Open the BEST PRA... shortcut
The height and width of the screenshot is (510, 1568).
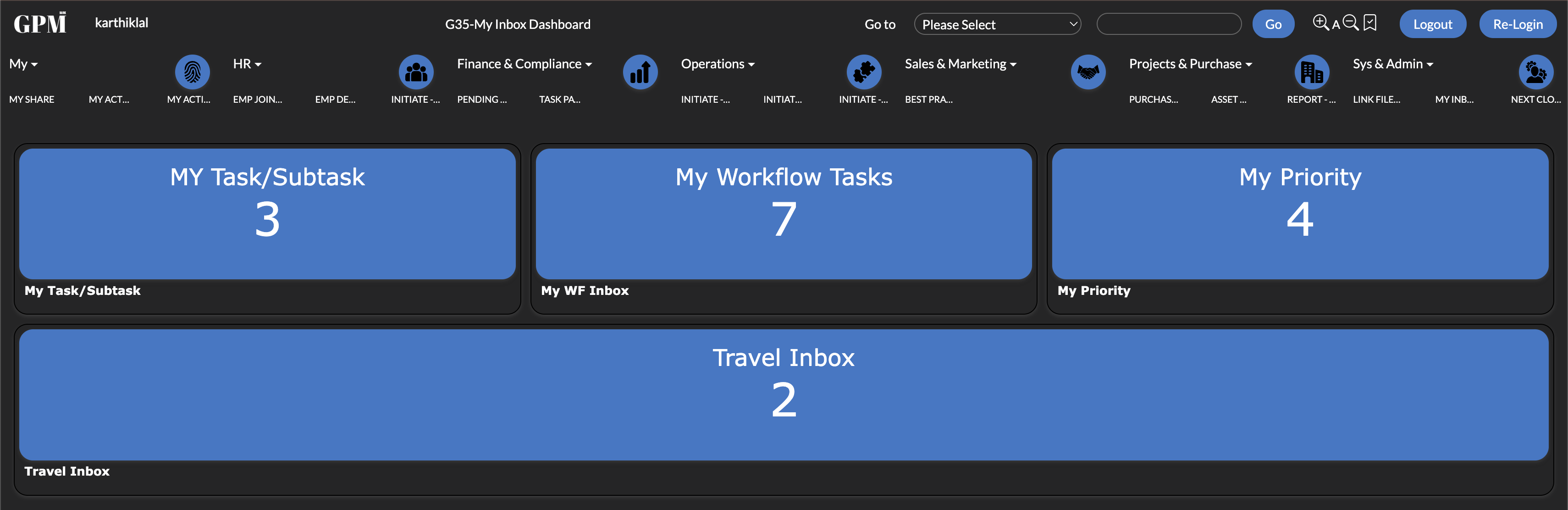pos(929,99)
